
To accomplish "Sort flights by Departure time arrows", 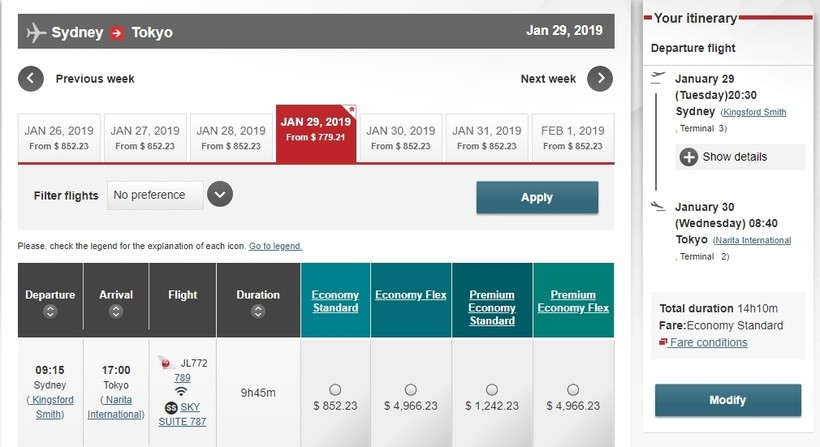I will pyautogui.click(x=50, y=311).
